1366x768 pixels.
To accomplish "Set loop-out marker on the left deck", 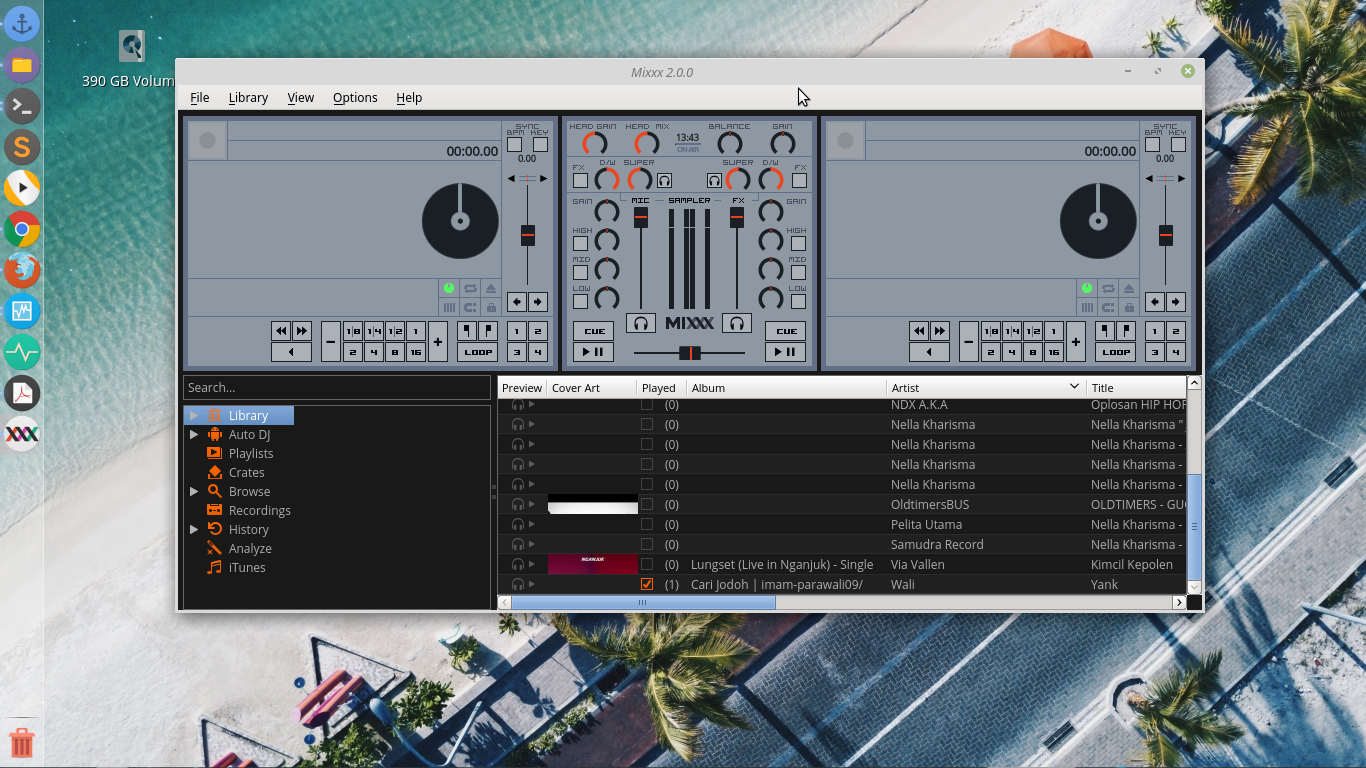I will (488, 331).
